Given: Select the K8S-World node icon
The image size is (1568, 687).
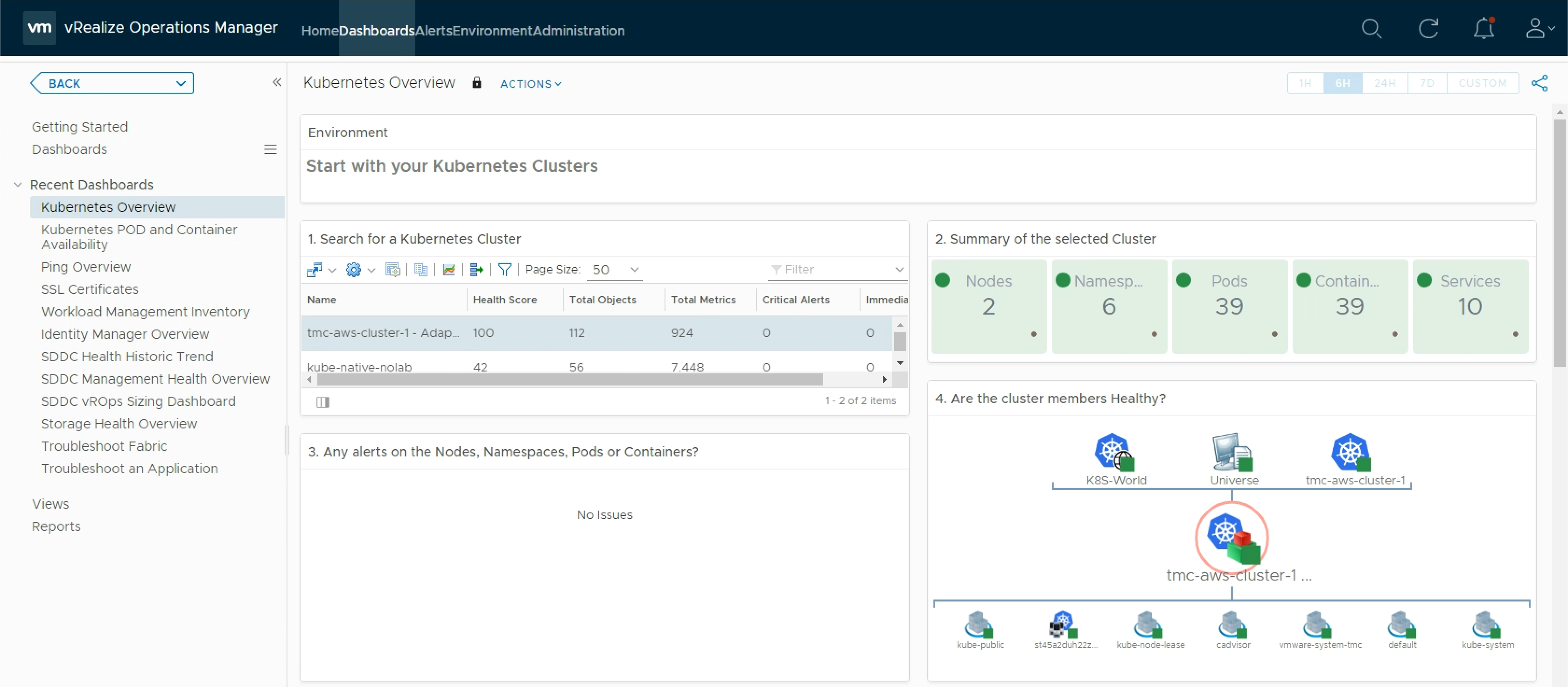Looking at the screenshot, I should pyautogui.click(x=1114, y=452).
